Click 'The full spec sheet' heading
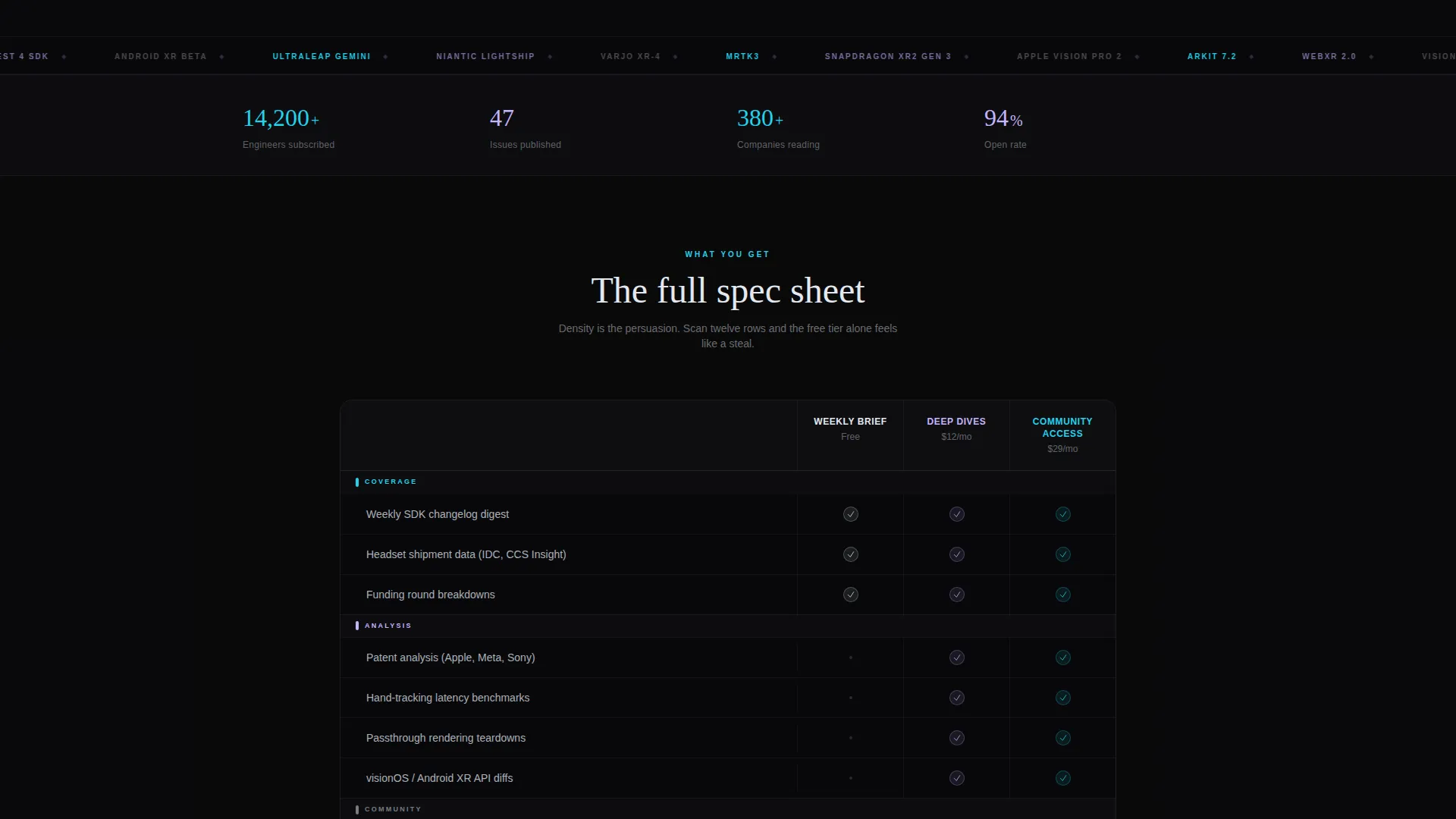Screen dimensions: 1456x819 728,291
